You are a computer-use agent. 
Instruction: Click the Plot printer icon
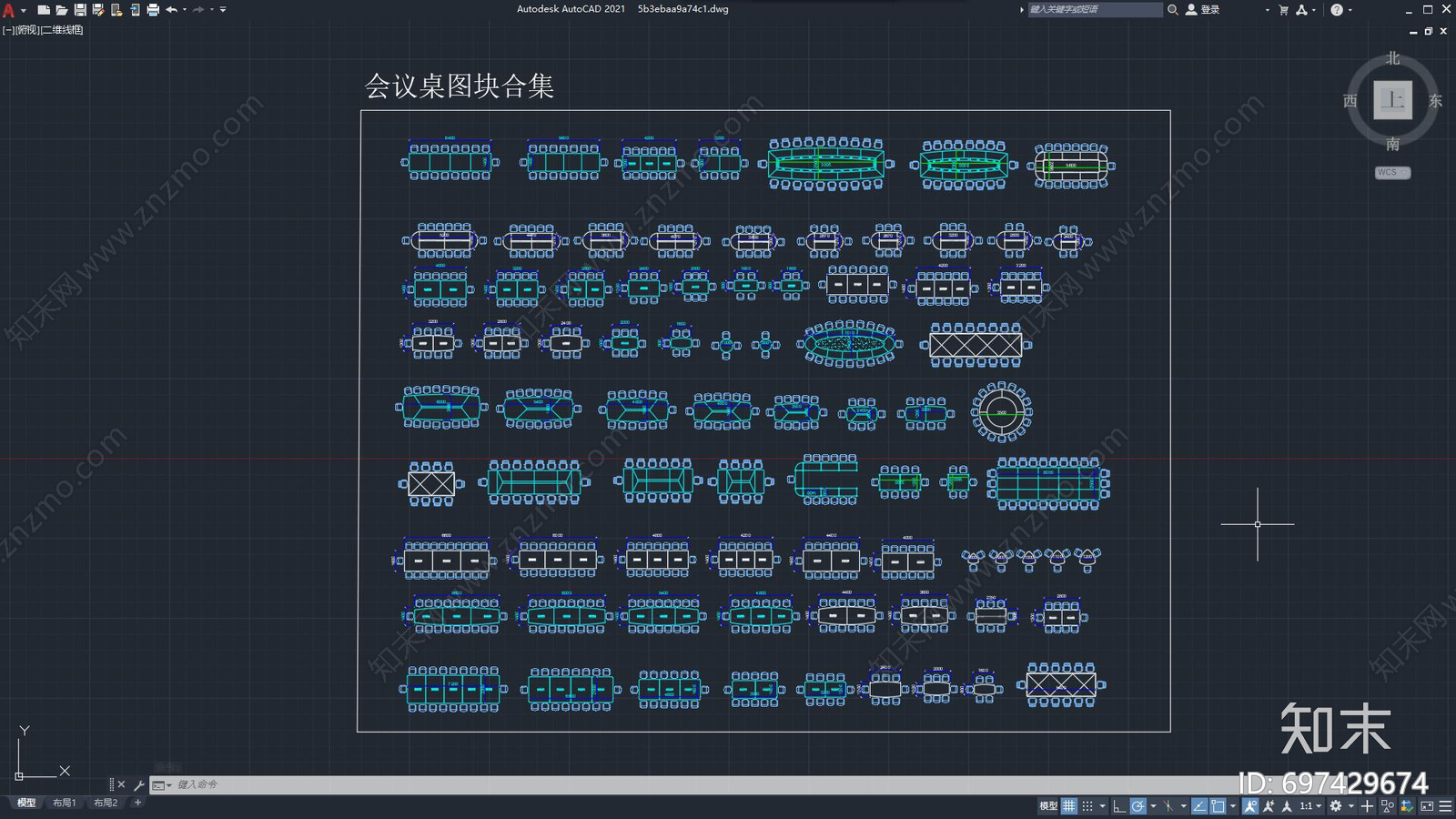(153, 9)
